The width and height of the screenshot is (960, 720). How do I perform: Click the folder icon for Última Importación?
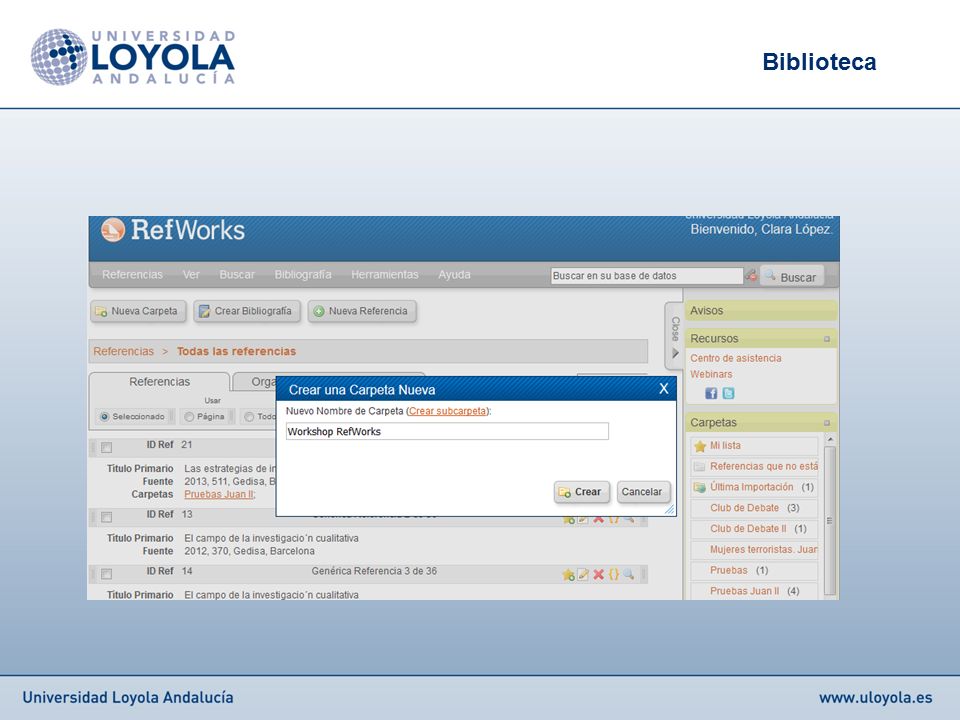[699, 487]
